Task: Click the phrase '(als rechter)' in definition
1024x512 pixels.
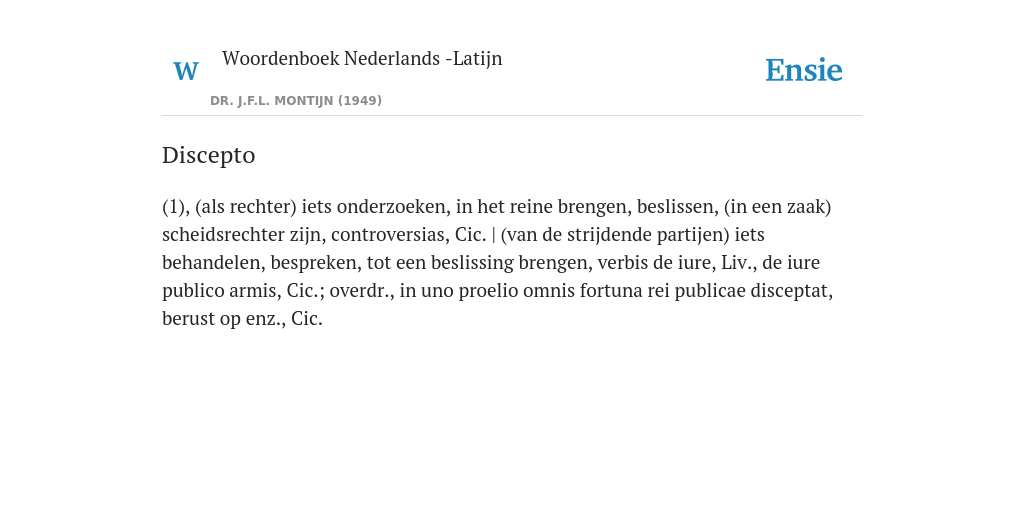Action: coord(246,207)
